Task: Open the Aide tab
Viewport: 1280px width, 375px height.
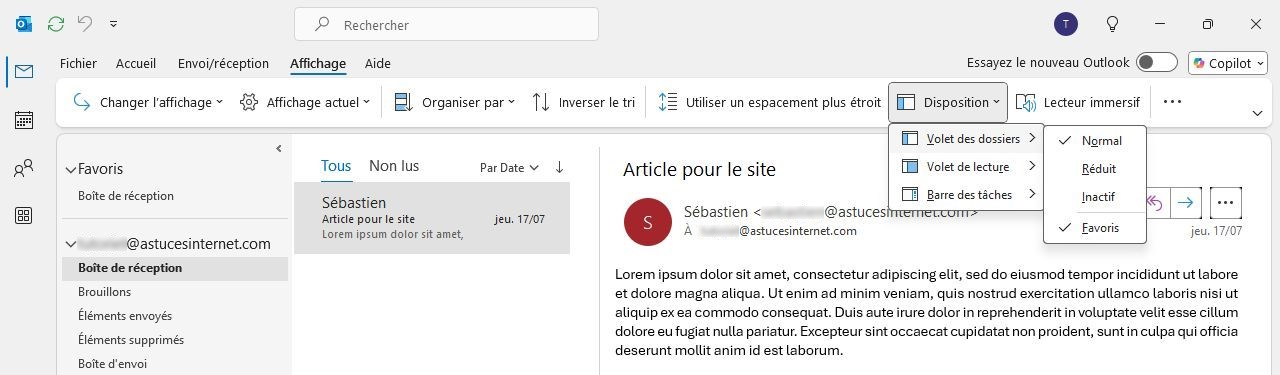Action: (x=378, y=63)
